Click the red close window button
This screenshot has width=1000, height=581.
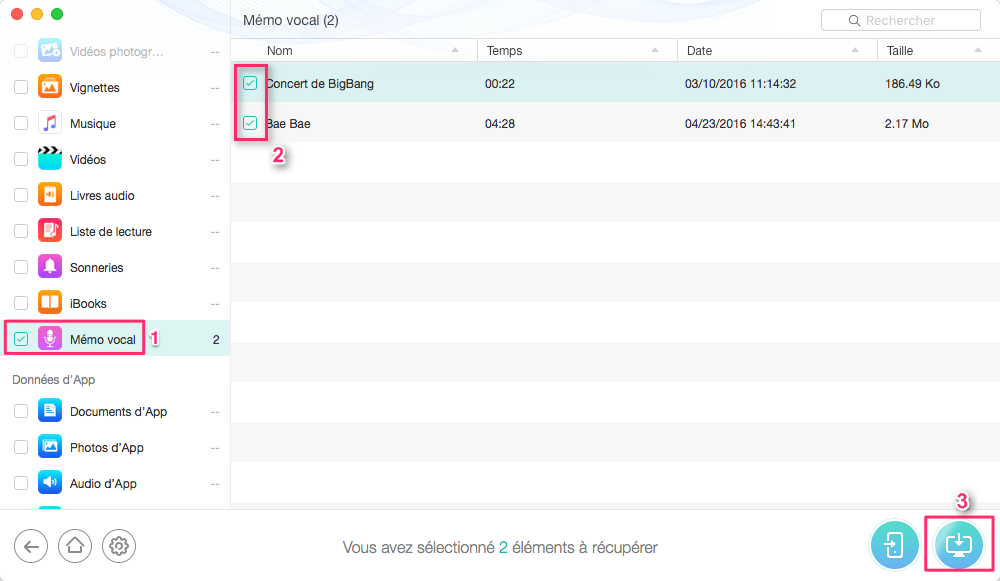point(17,14)
